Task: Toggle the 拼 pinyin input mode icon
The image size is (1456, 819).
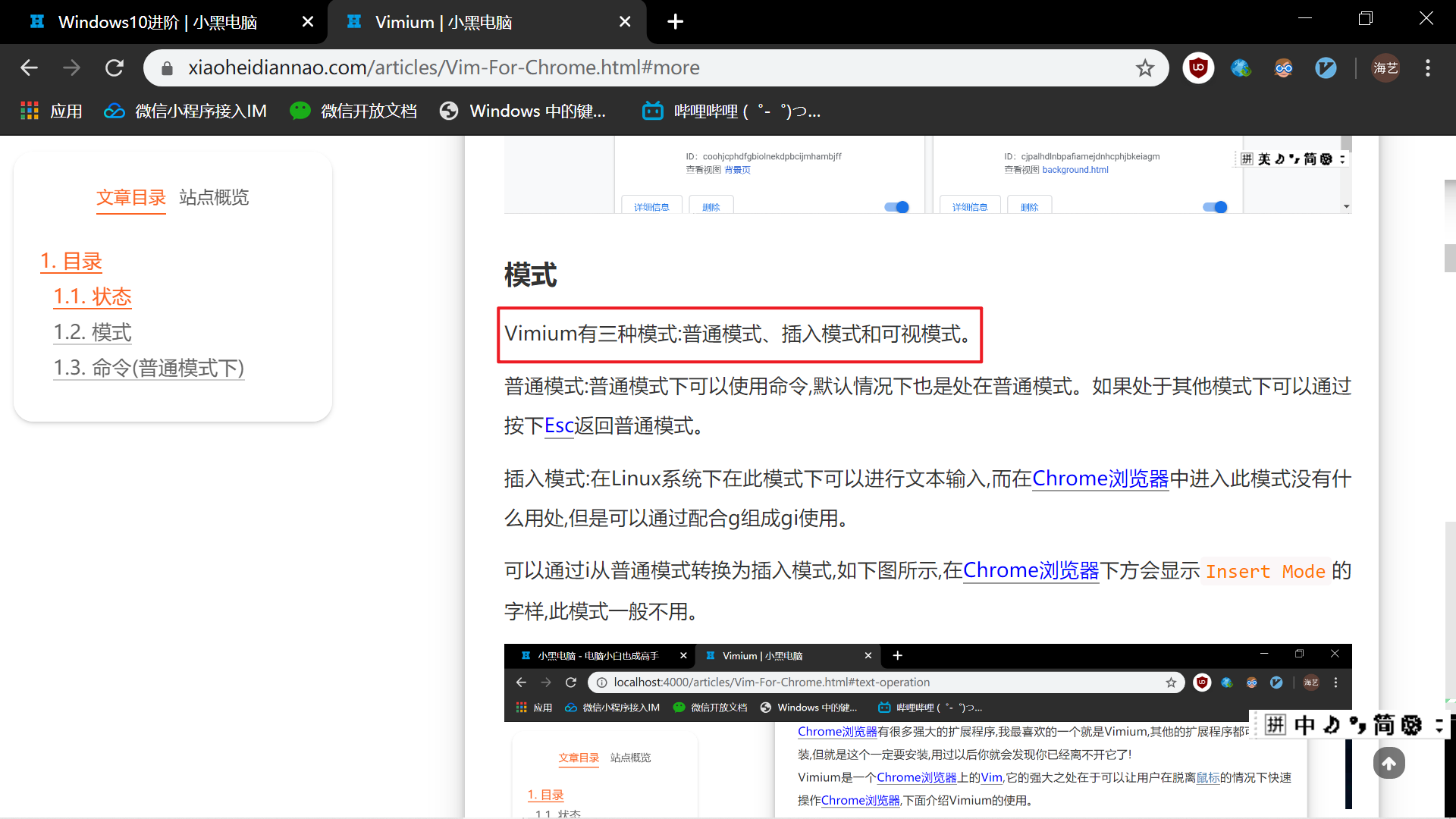Action: point(1276,726)
